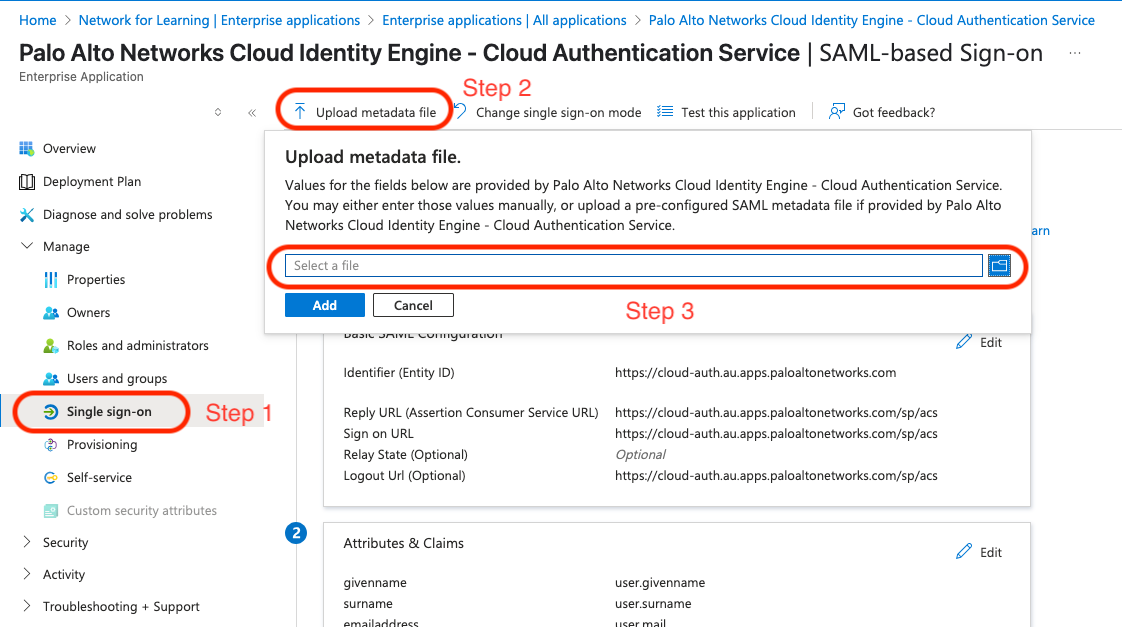Viewport: 1122px width, 627px height.
Task: Collapse the sidebar with double chevron
Action: click(x=252, y=113)
